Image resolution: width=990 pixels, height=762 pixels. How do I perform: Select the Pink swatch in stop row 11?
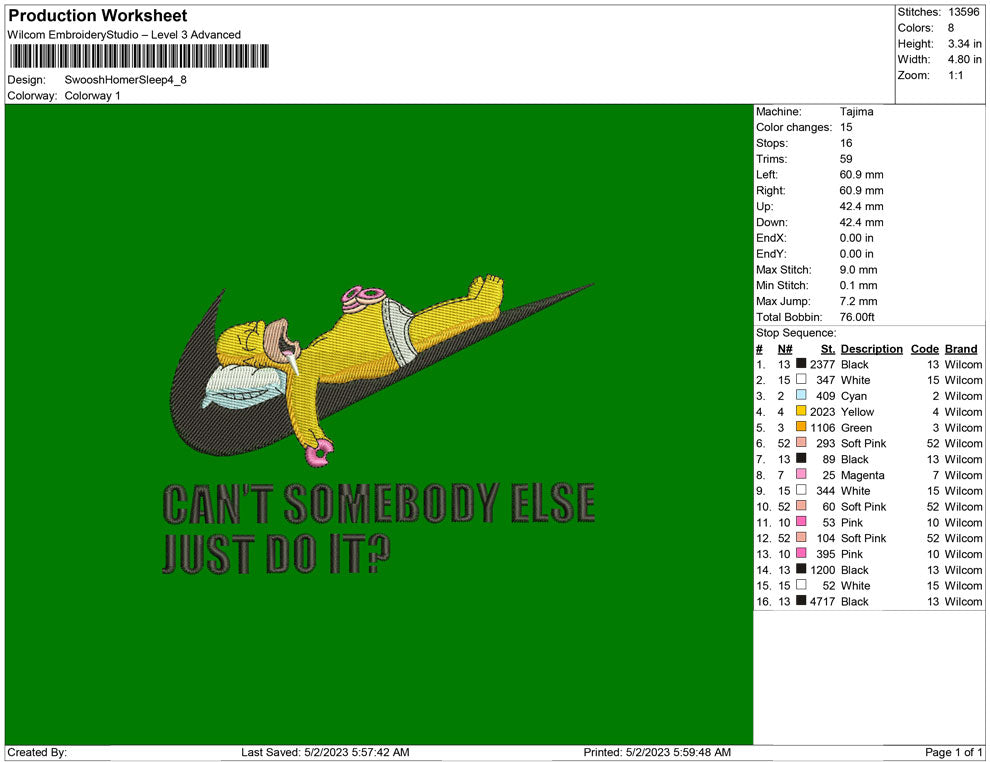point(801,521)
